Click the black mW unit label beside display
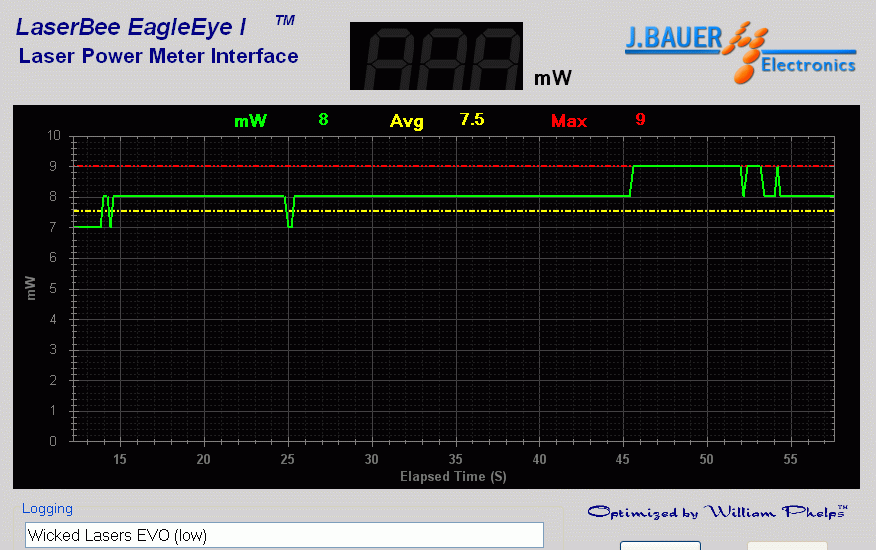This screenshot has width=876, height=550. coord(553,78)
